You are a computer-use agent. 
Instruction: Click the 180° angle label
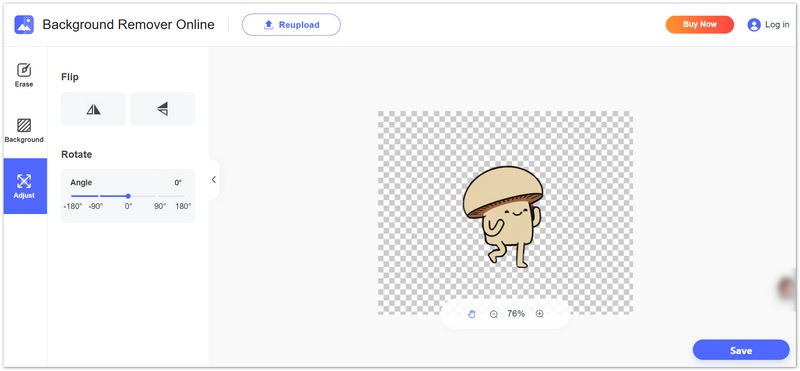tap(183, 207)
